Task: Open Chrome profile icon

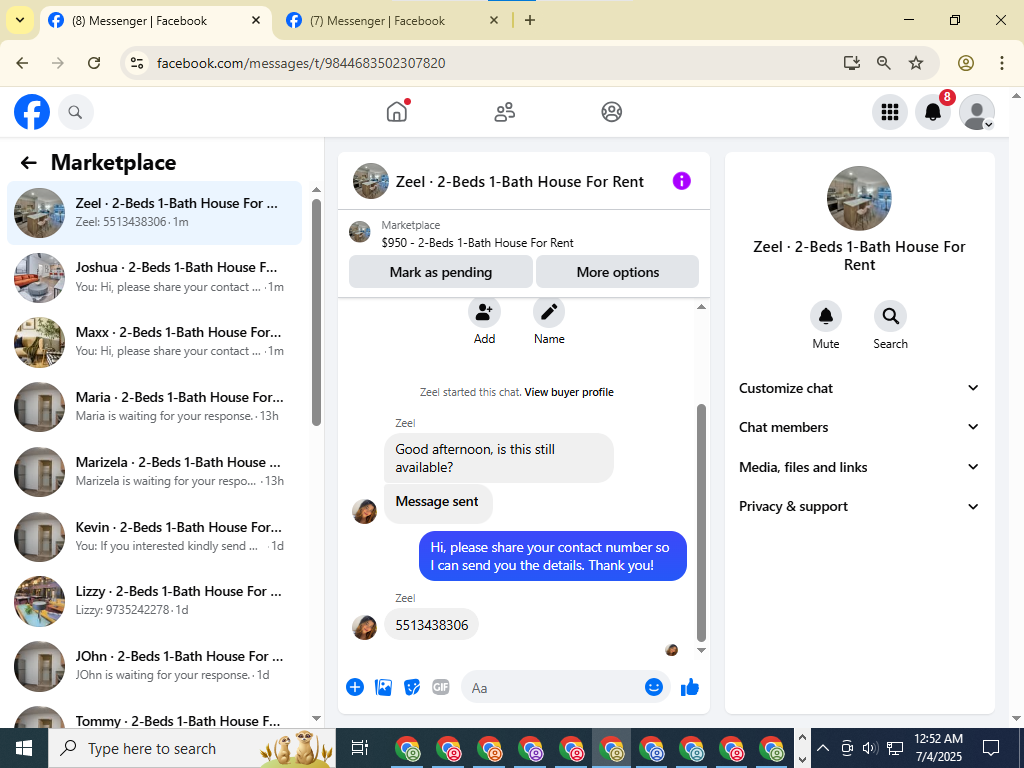Action: (x=966, y=63)
